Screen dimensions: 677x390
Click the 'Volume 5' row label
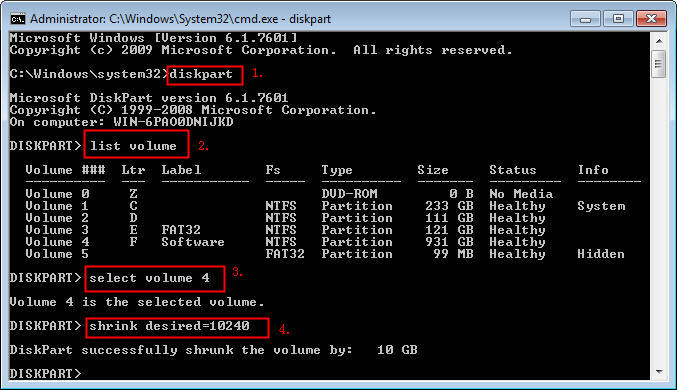point(57,254)
